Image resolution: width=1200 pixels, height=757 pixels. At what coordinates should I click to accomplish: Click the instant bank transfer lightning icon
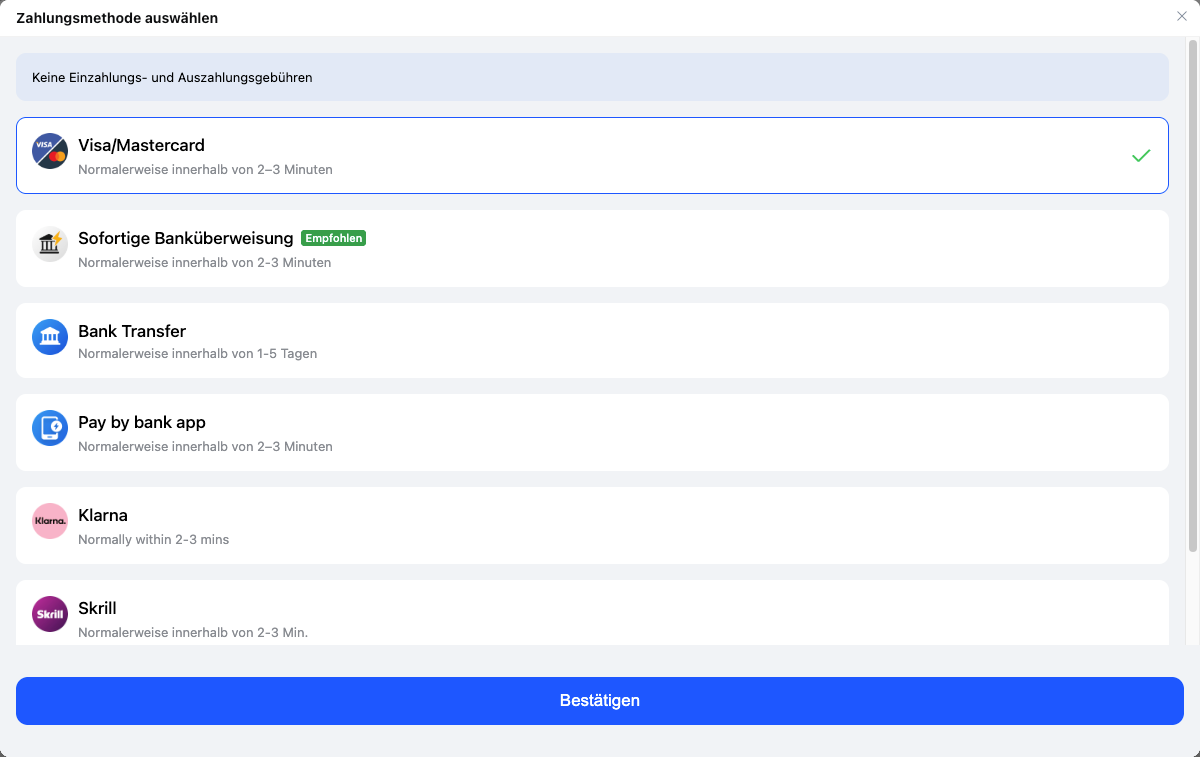coord(50,244)
